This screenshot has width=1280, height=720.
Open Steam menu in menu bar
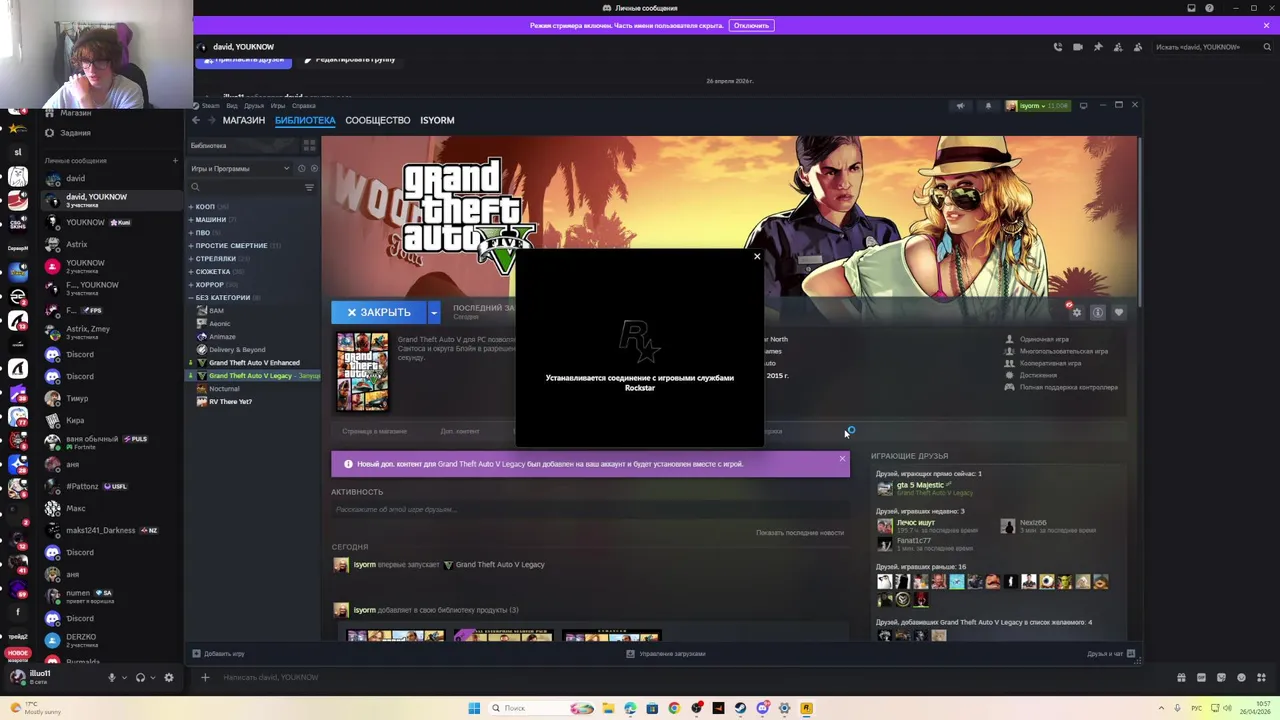coord(211,105)
